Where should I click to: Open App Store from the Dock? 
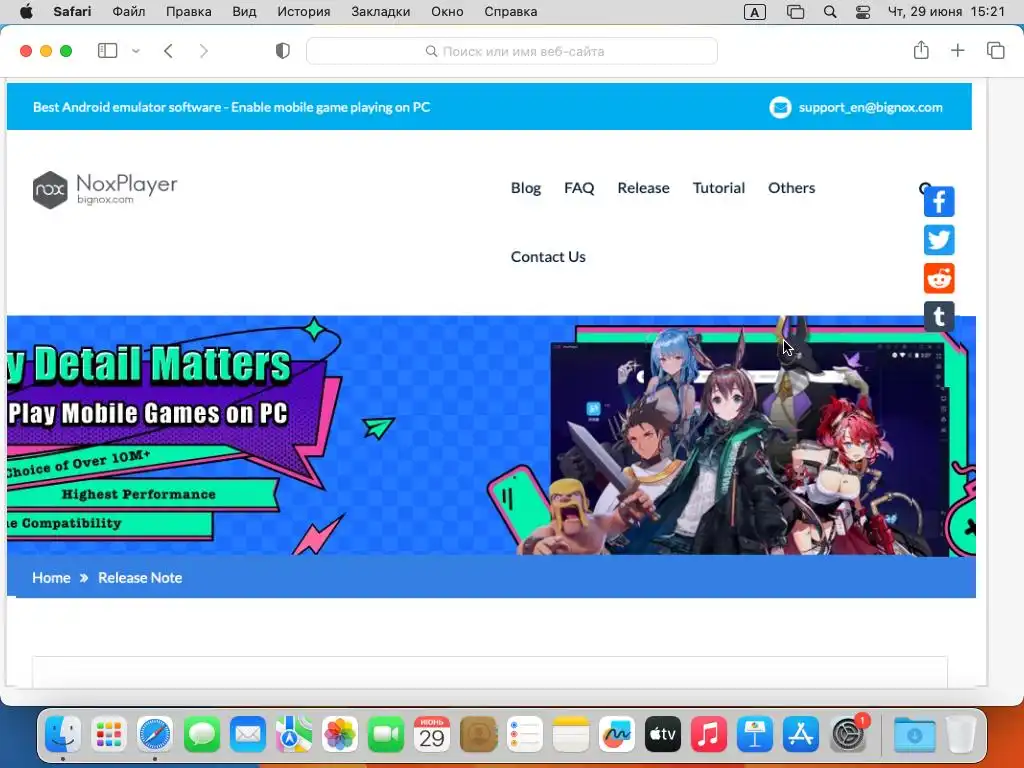[x=801, y=735]
